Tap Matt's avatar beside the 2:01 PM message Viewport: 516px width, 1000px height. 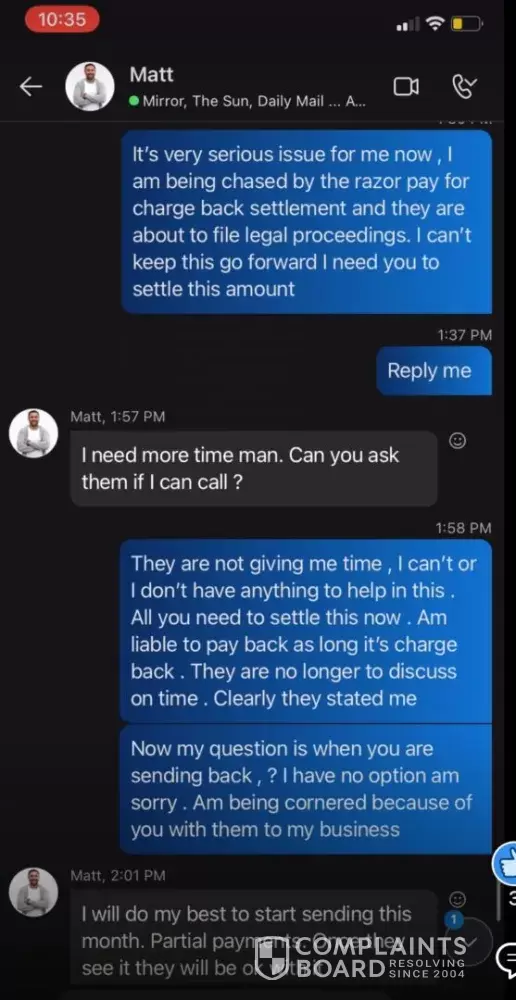pyautogui.click(x=33, y=892)
